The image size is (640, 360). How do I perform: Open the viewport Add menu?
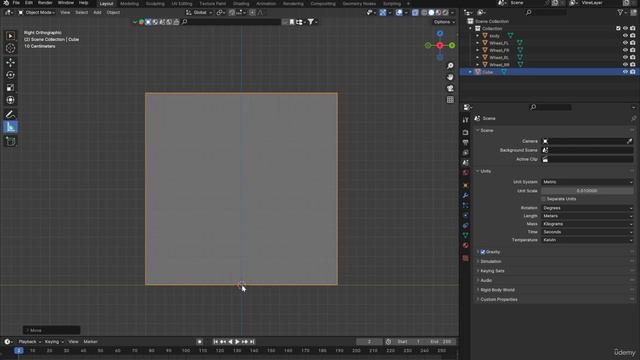click(97, 13)
